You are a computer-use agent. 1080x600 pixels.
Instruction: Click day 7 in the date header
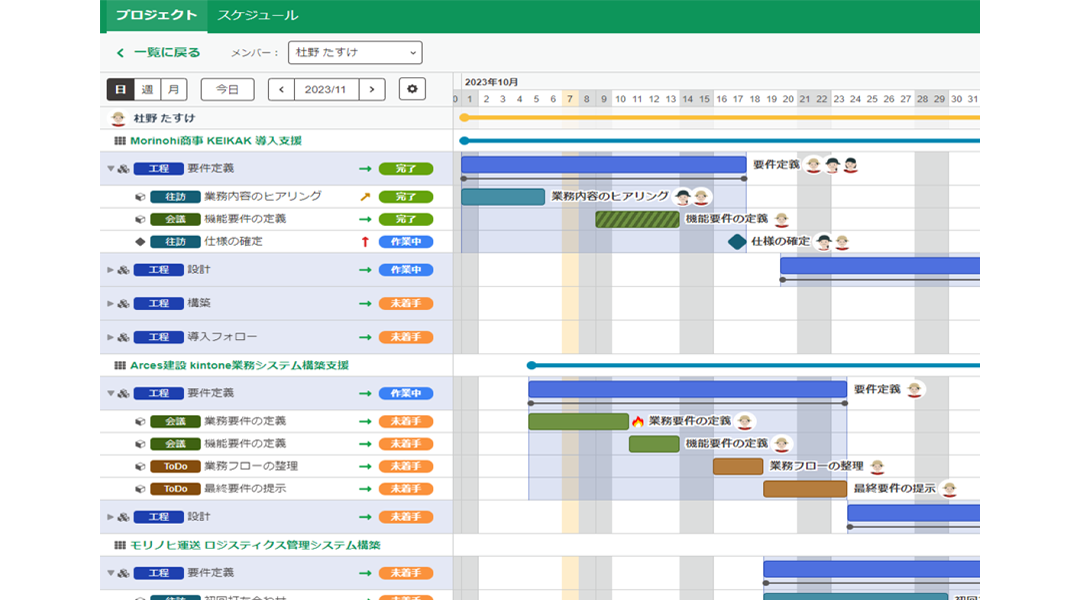(570, 99)
